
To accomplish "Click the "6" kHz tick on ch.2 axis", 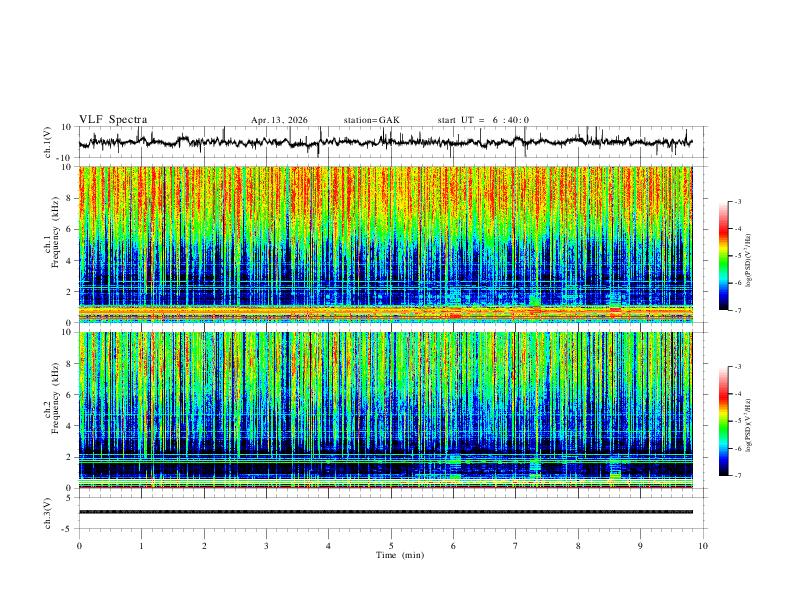I will [x=70, y=395].
